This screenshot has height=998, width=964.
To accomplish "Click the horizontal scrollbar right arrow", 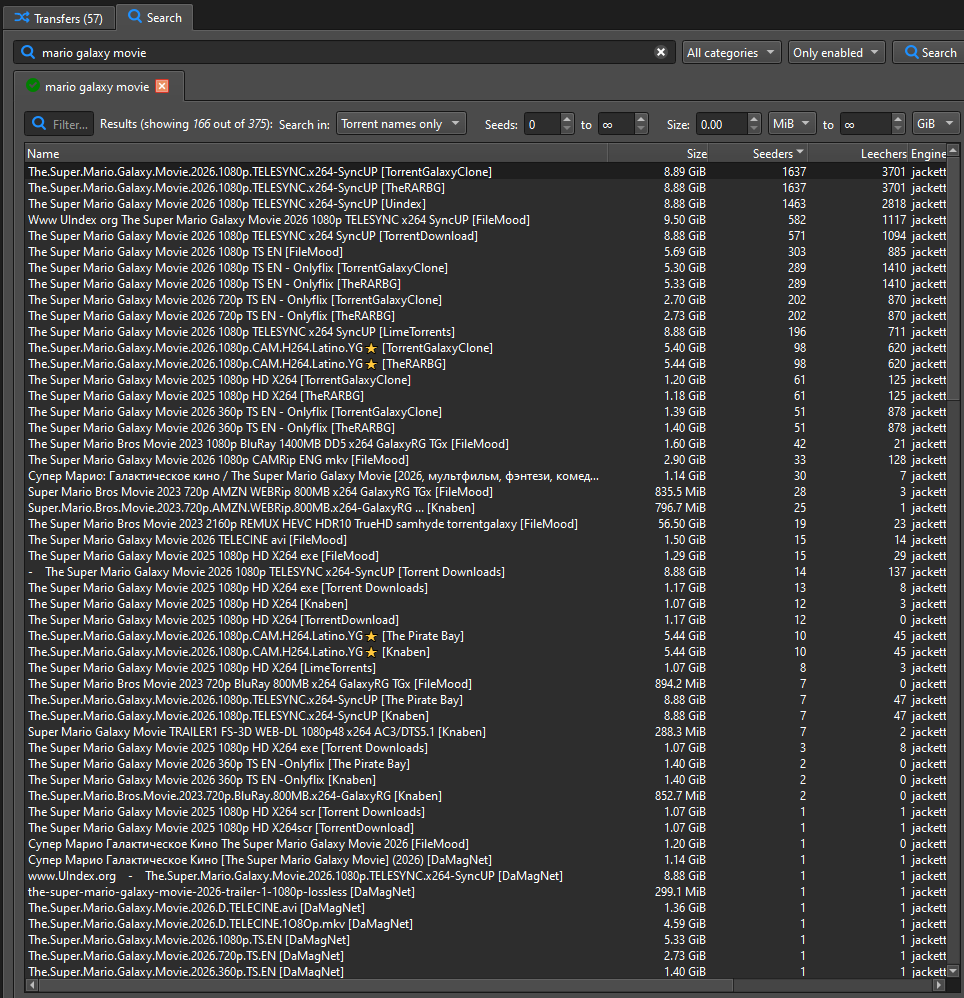I will [940, 985].
